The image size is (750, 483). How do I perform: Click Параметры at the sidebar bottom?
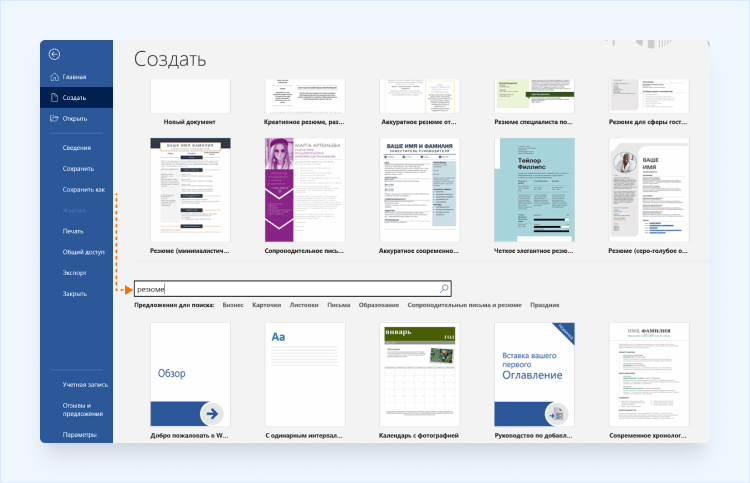click(x=79, y=434)
